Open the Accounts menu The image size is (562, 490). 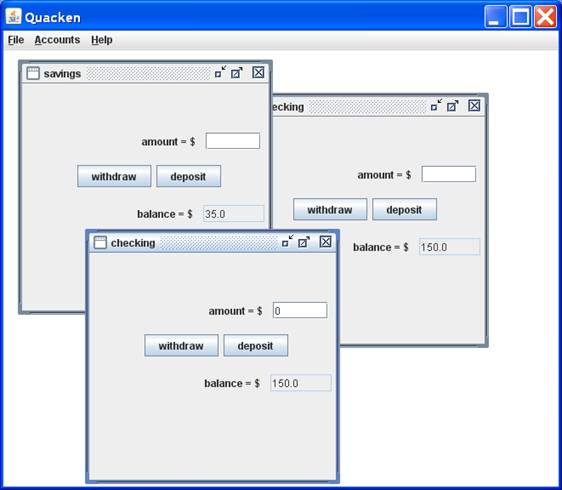[x=57, y=40]
